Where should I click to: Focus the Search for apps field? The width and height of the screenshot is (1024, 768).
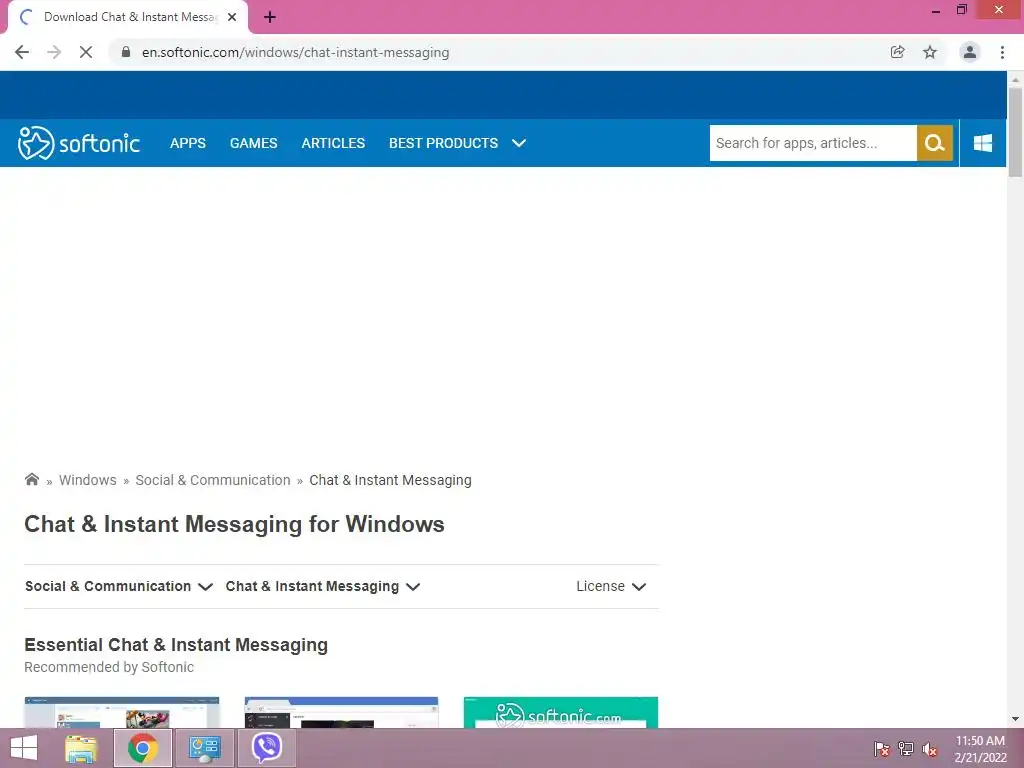click(813, 143)
